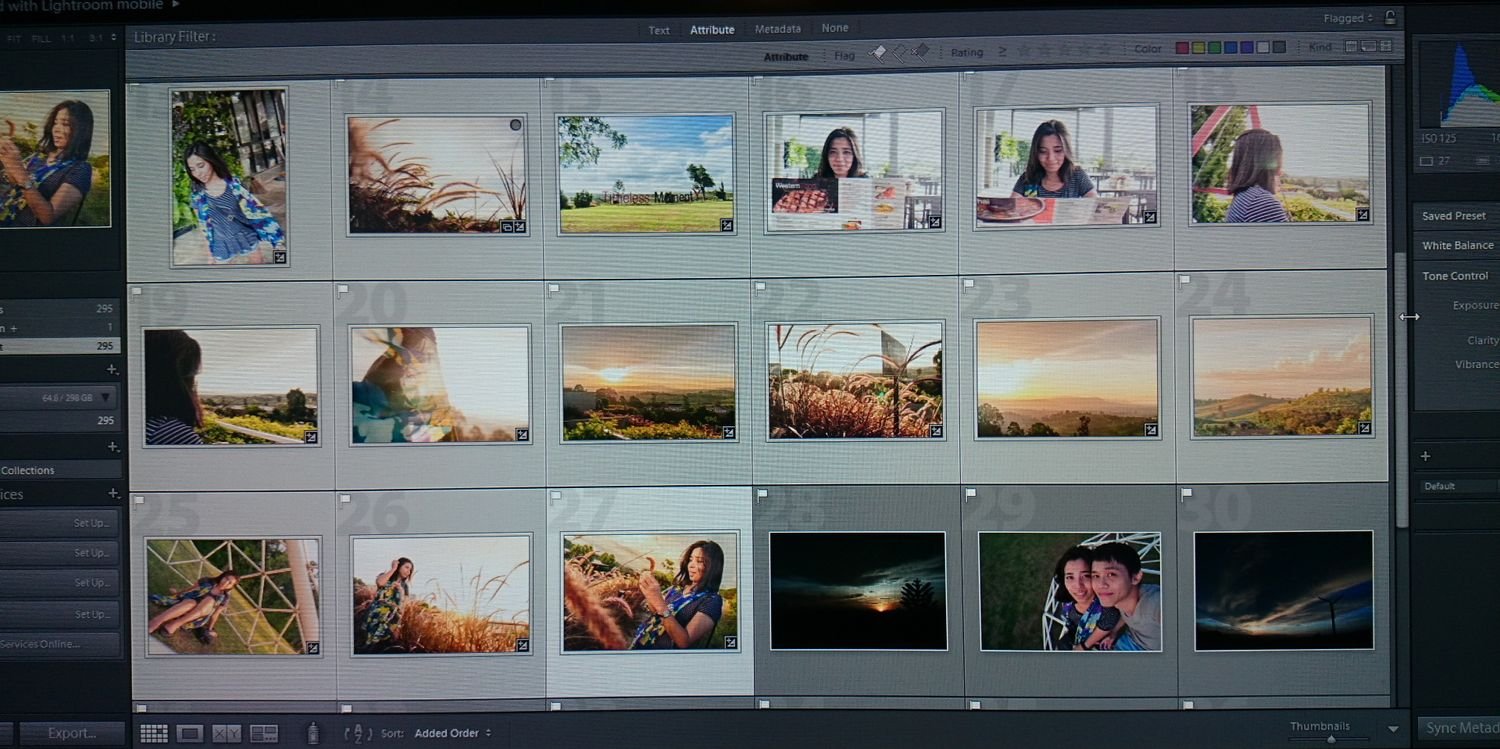The height and width of the screenshot is (749, 1500).
Task: Toggle pick flag on thumbnail 21
Action: (x=553, y=288)
